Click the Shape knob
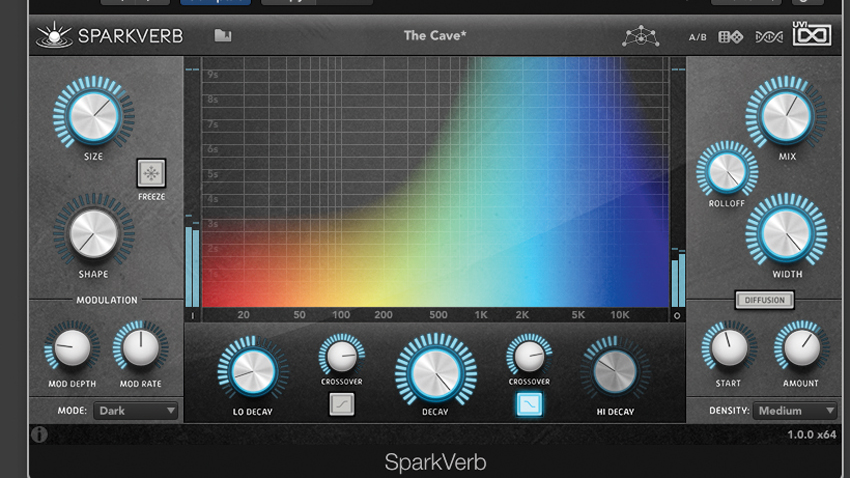This screenshot has height=478, width=850. tap(93, 232)
